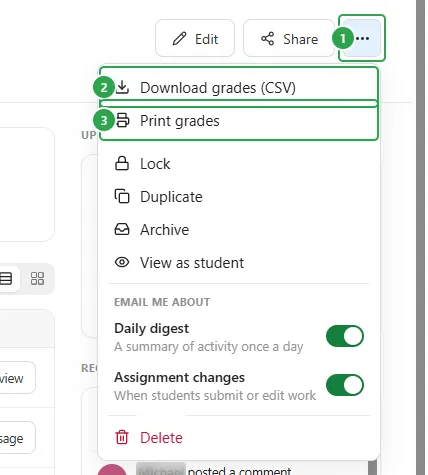Image resolution: width=428 pixels, height=475 pixels.
Task: Switch to list view layout icon
Action: coord(6,278)
